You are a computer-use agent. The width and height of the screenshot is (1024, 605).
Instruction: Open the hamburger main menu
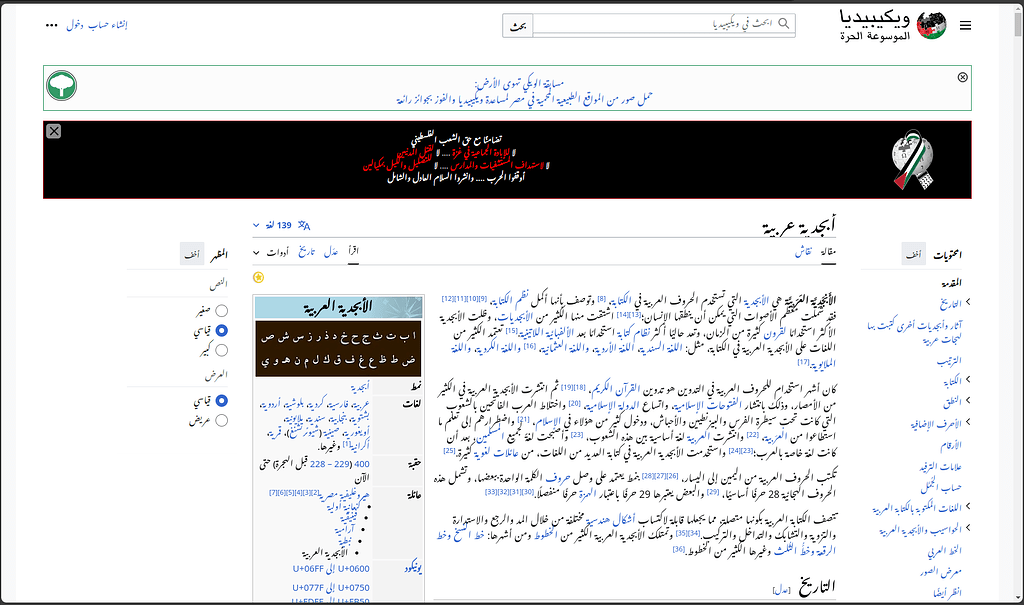coord(966,25)
